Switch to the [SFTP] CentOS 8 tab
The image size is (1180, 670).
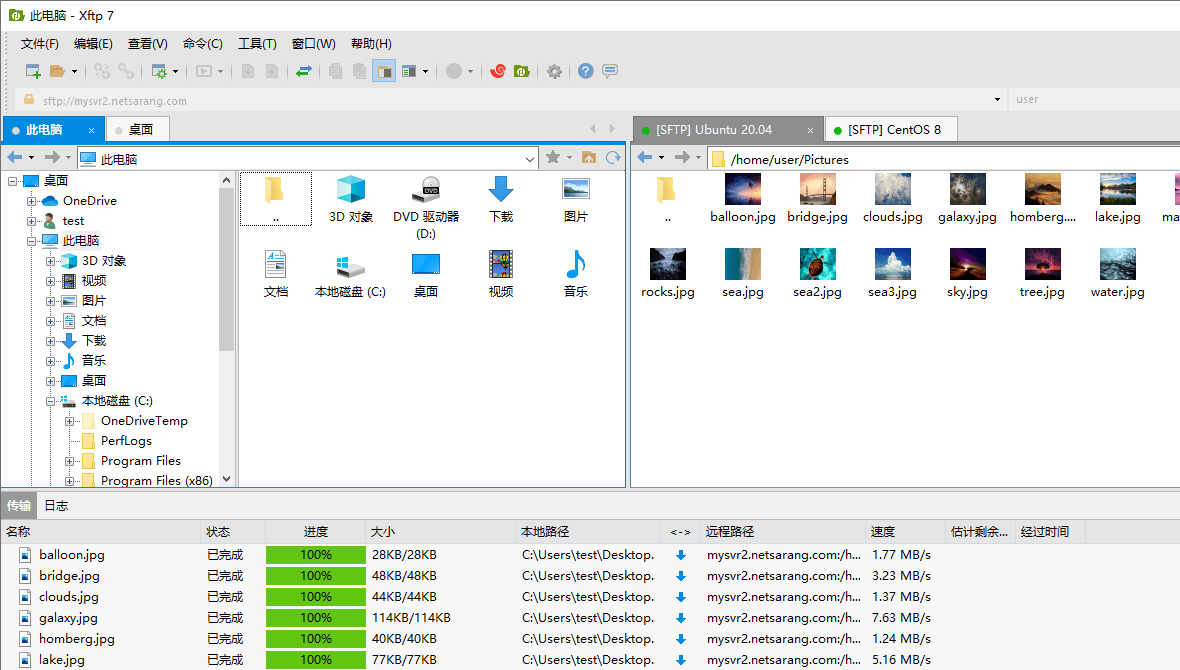tap(891, 128)
